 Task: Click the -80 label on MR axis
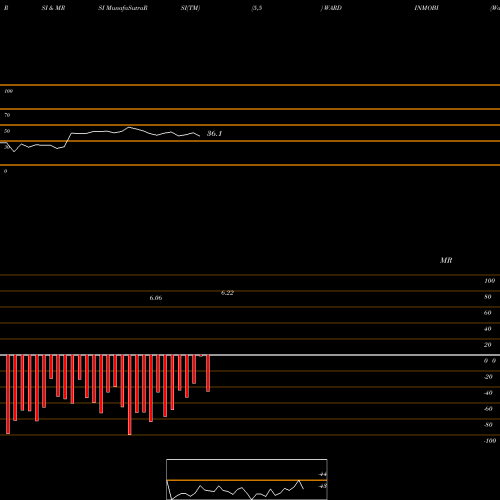click(488, 425)
